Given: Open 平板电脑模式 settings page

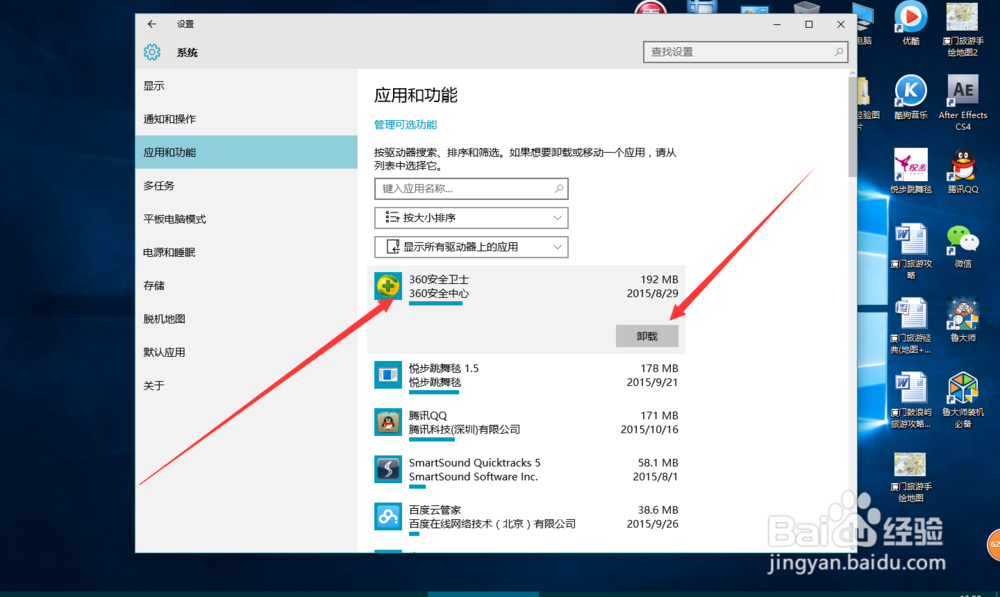Looking at the screenshot, I should [x=246, y=219].
